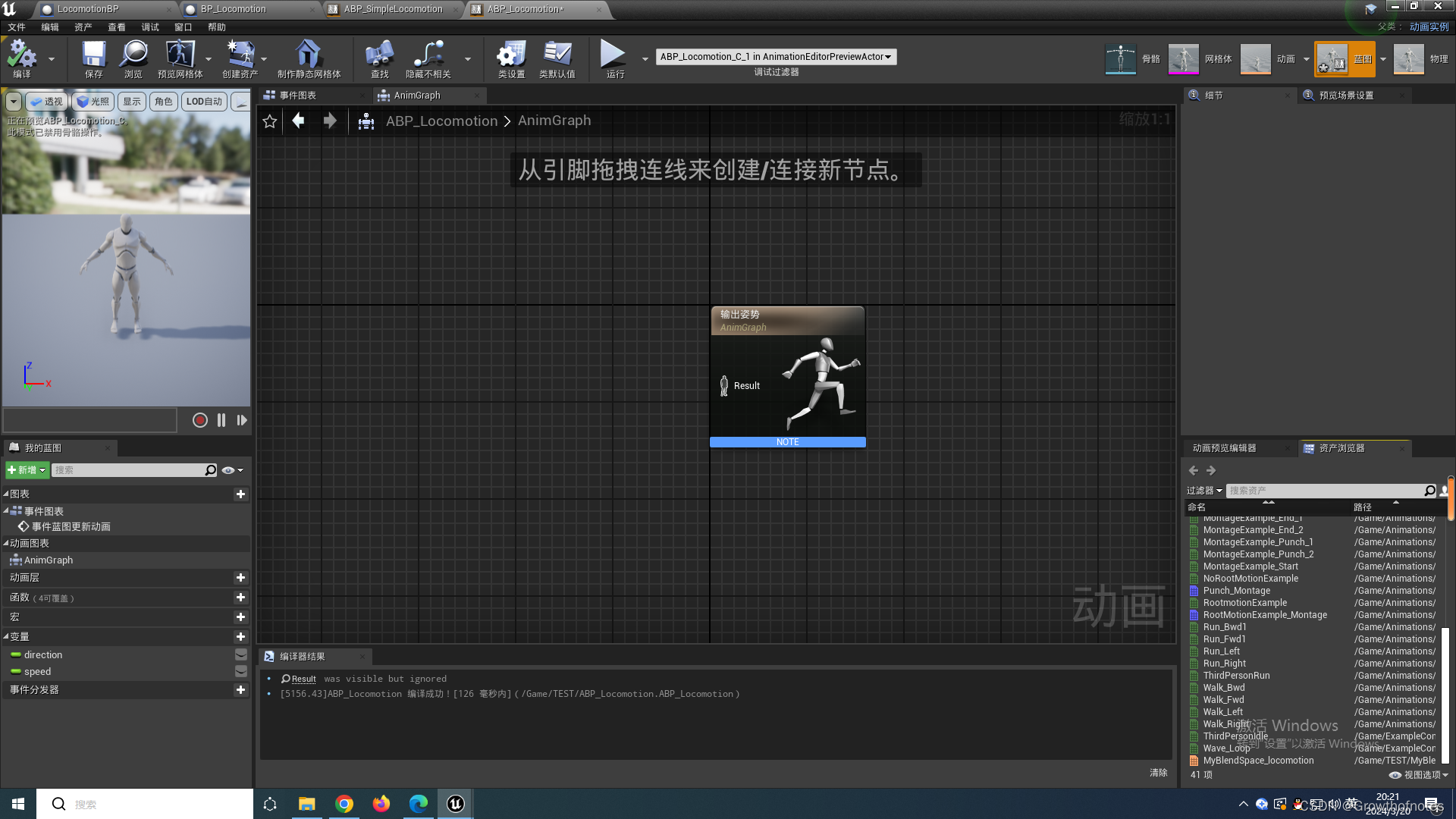
Task: Open 新增 add new dropdown
Action: [x=27, y=470]
